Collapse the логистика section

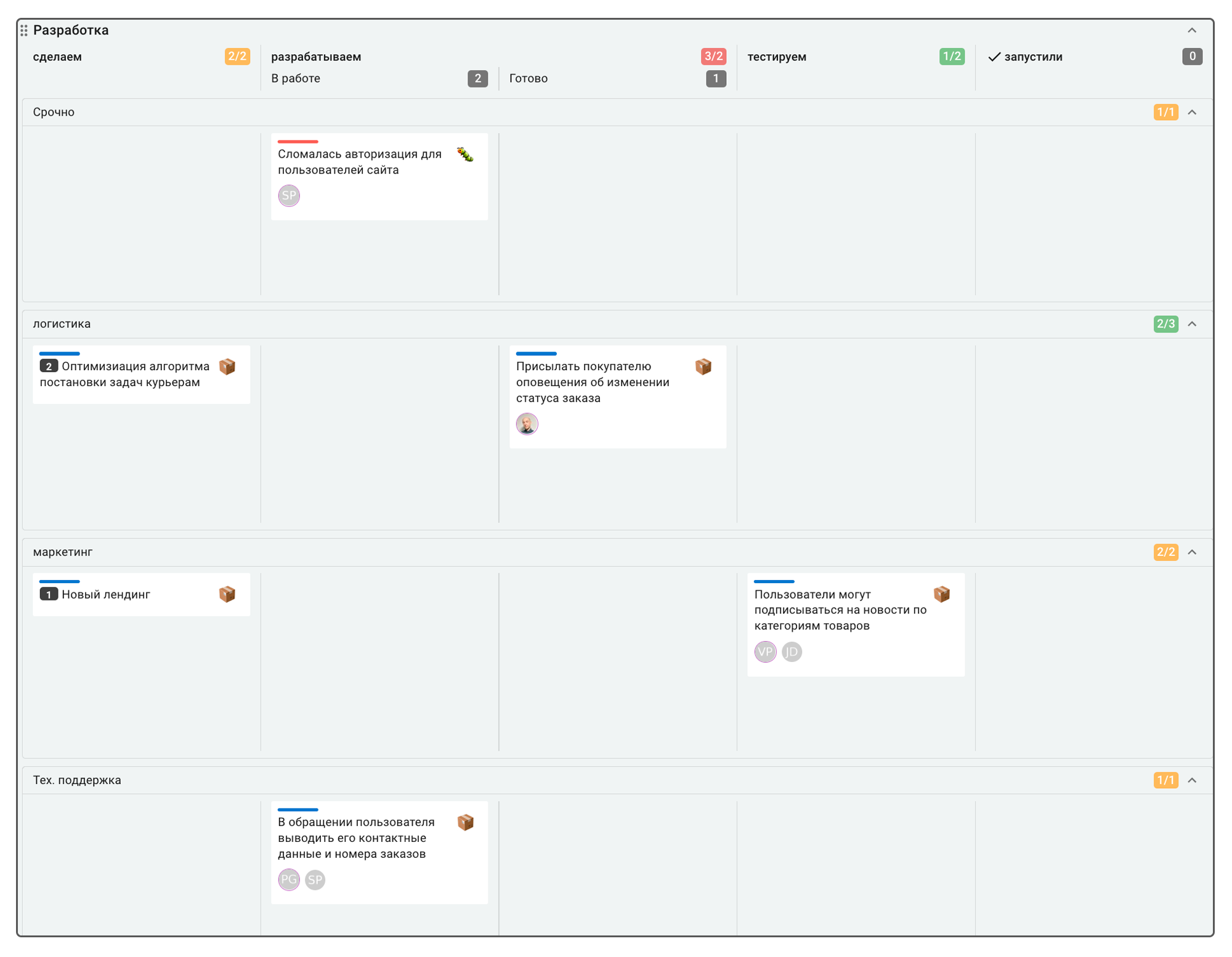point(1192,324)
